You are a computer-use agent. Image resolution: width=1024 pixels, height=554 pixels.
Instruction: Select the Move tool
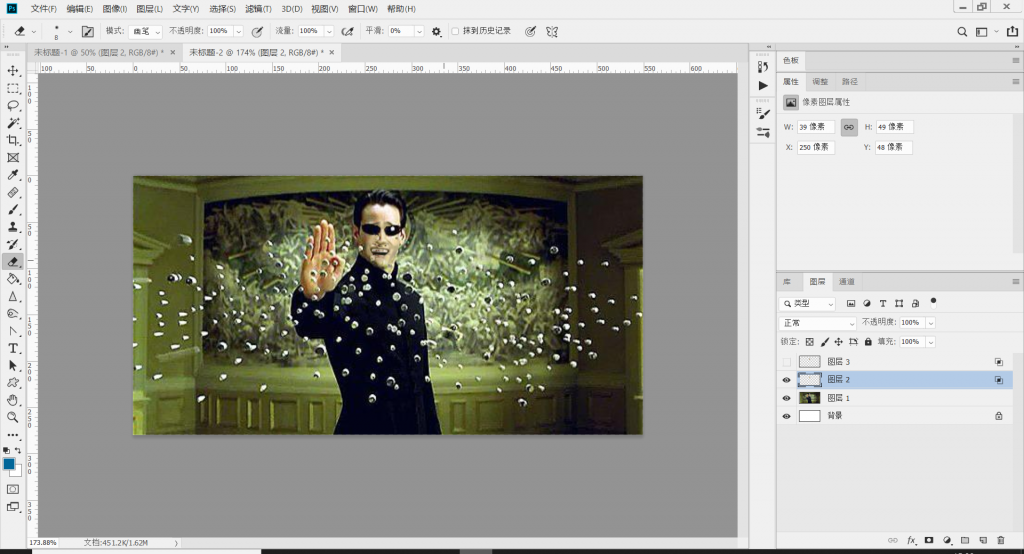click(x=12, y=71)
